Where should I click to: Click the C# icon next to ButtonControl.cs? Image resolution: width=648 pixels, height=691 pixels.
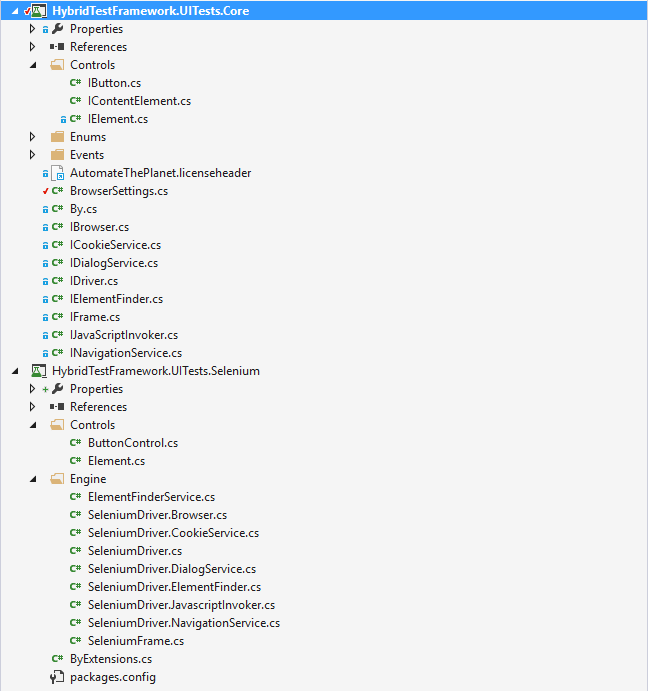pos(75,442)
